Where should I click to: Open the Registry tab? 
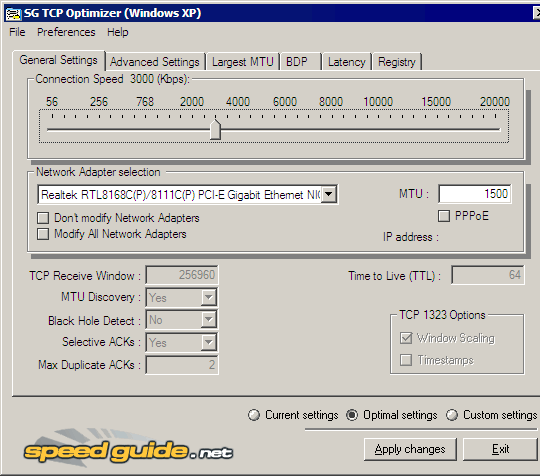(397, 62)
